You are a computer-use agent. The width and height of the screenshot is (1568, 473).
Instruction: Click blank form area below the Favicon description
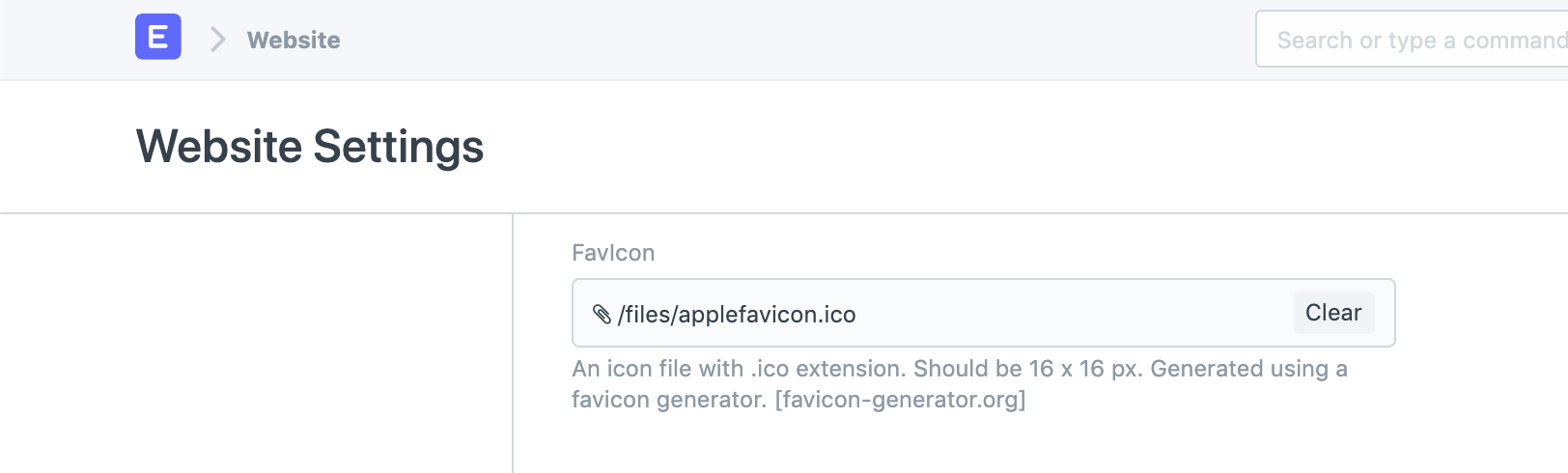966,444
